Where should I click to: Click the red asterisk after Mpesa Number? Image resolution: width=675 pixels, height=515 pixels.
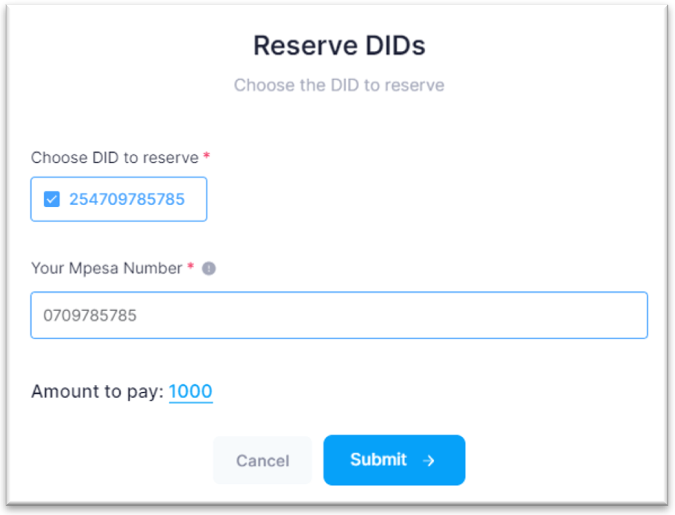[x=190, y=268]
